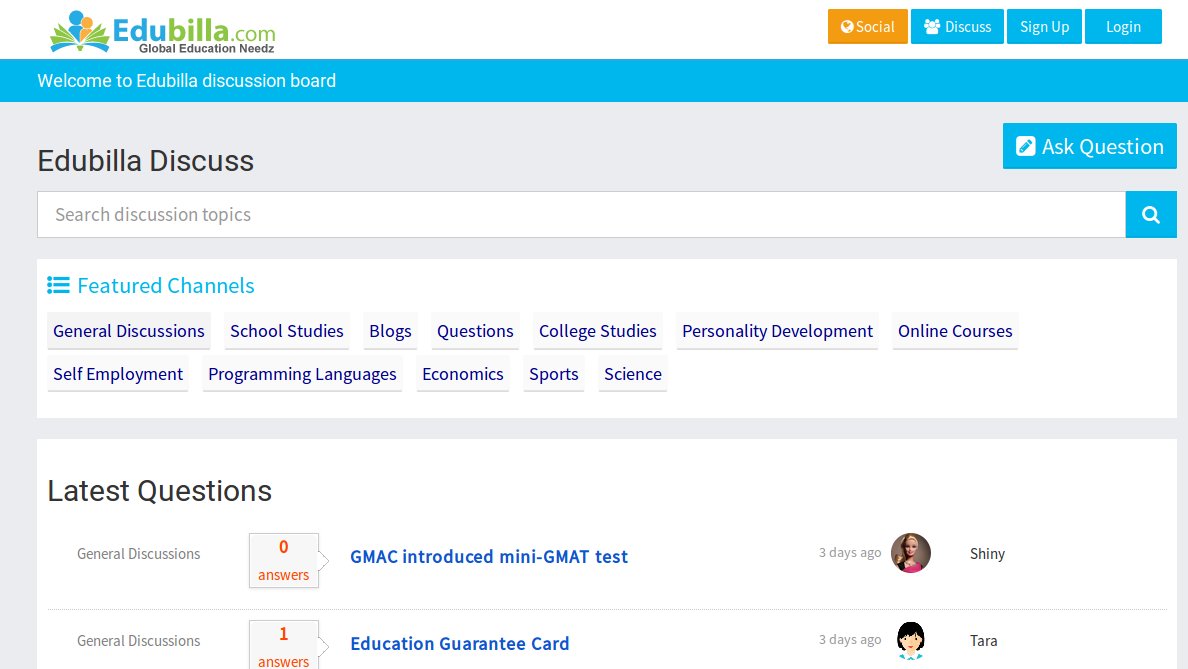Click the 0 answers box
Screen dimensions: 1188x669
coord(283,561)
